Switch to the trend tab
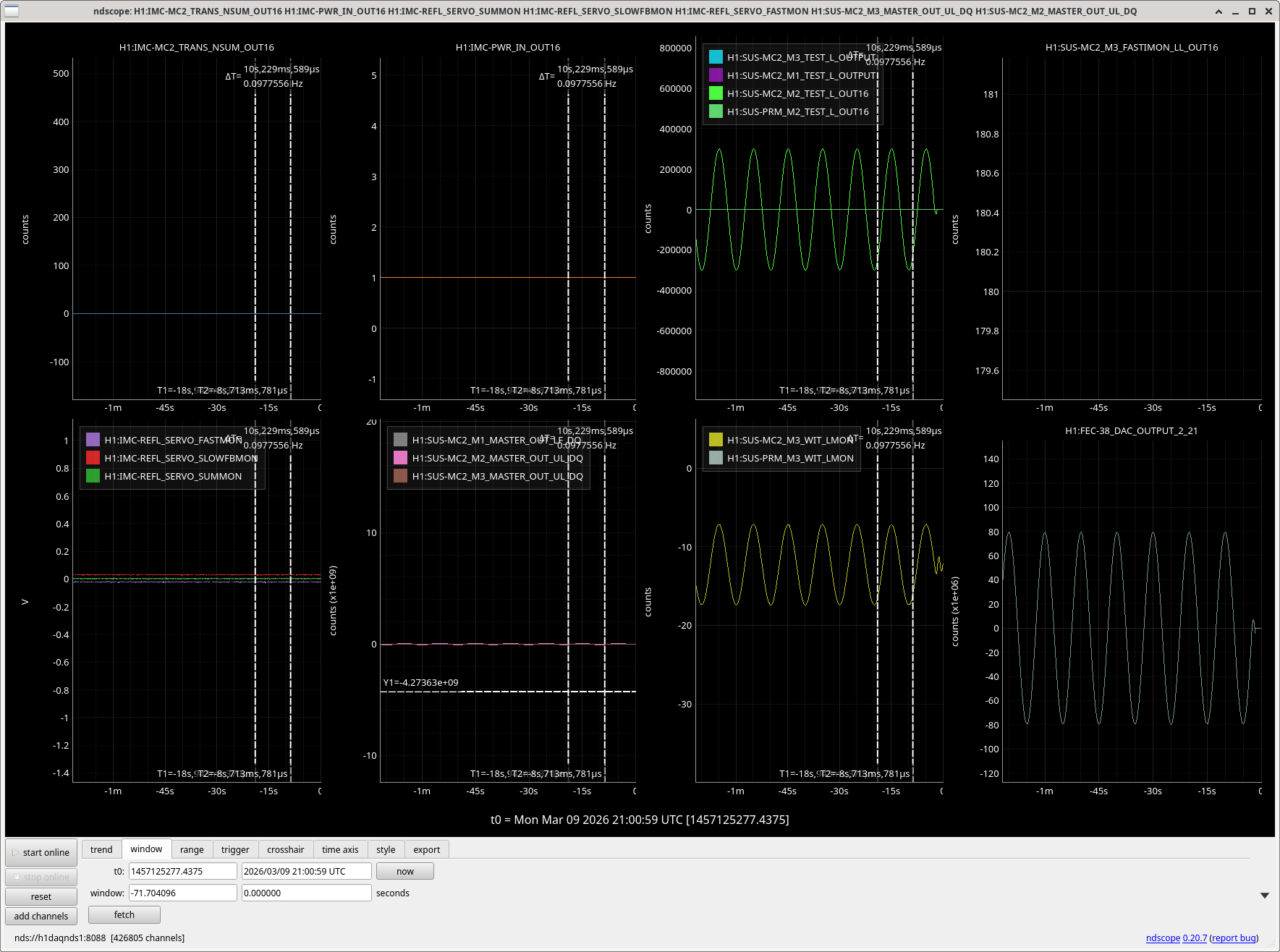Screen dimensions: 1280x952 coord(101,849)
